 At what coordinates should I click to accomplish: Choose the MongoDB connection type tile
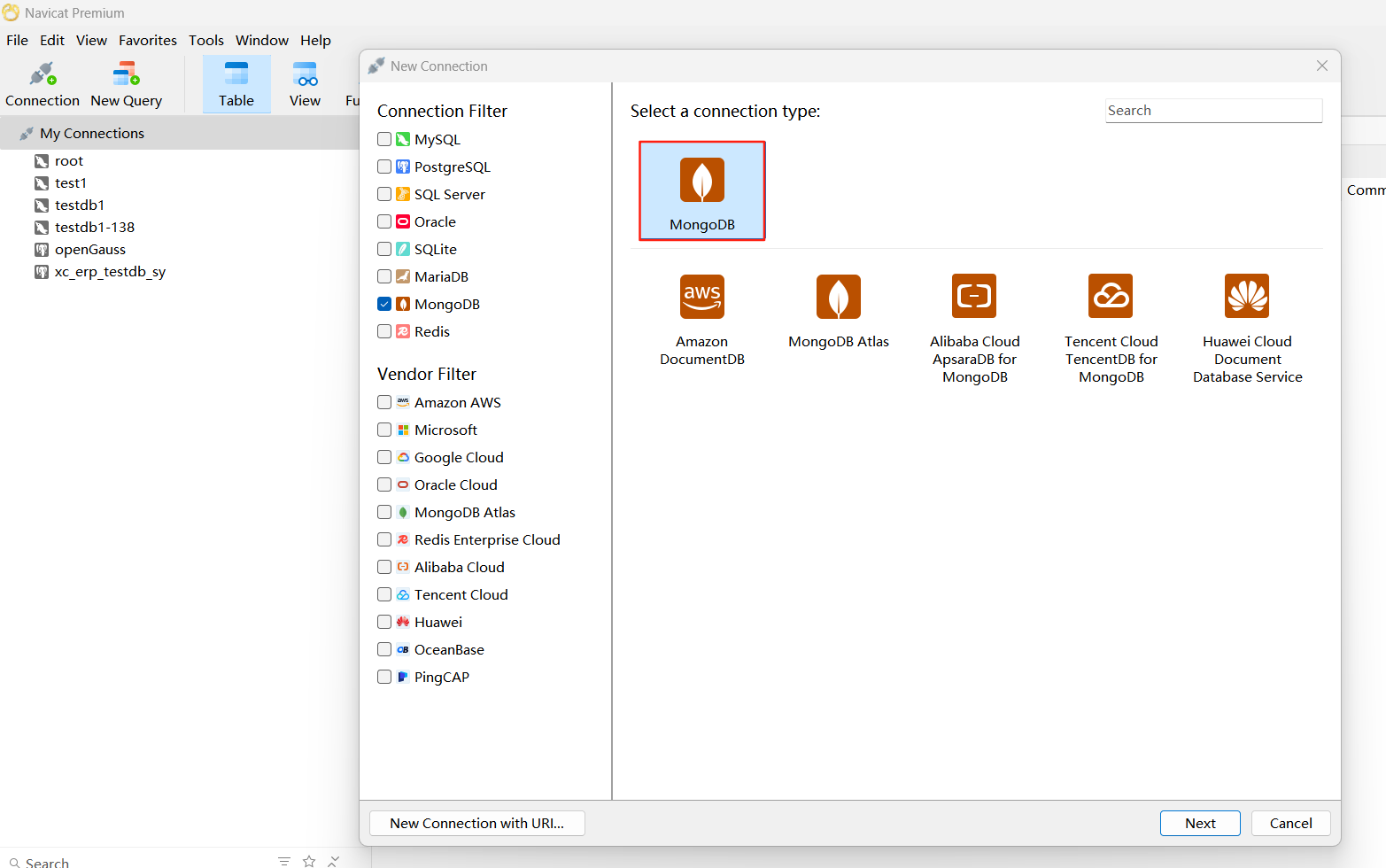click(702, 190)
